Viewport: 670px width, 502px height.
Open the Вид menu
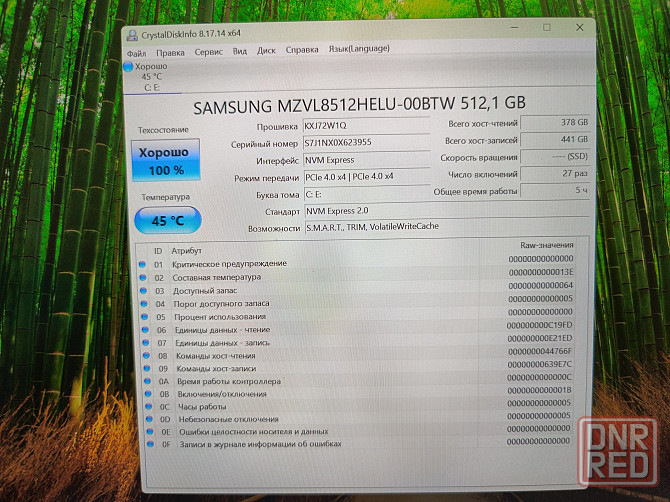pos(240,51)
